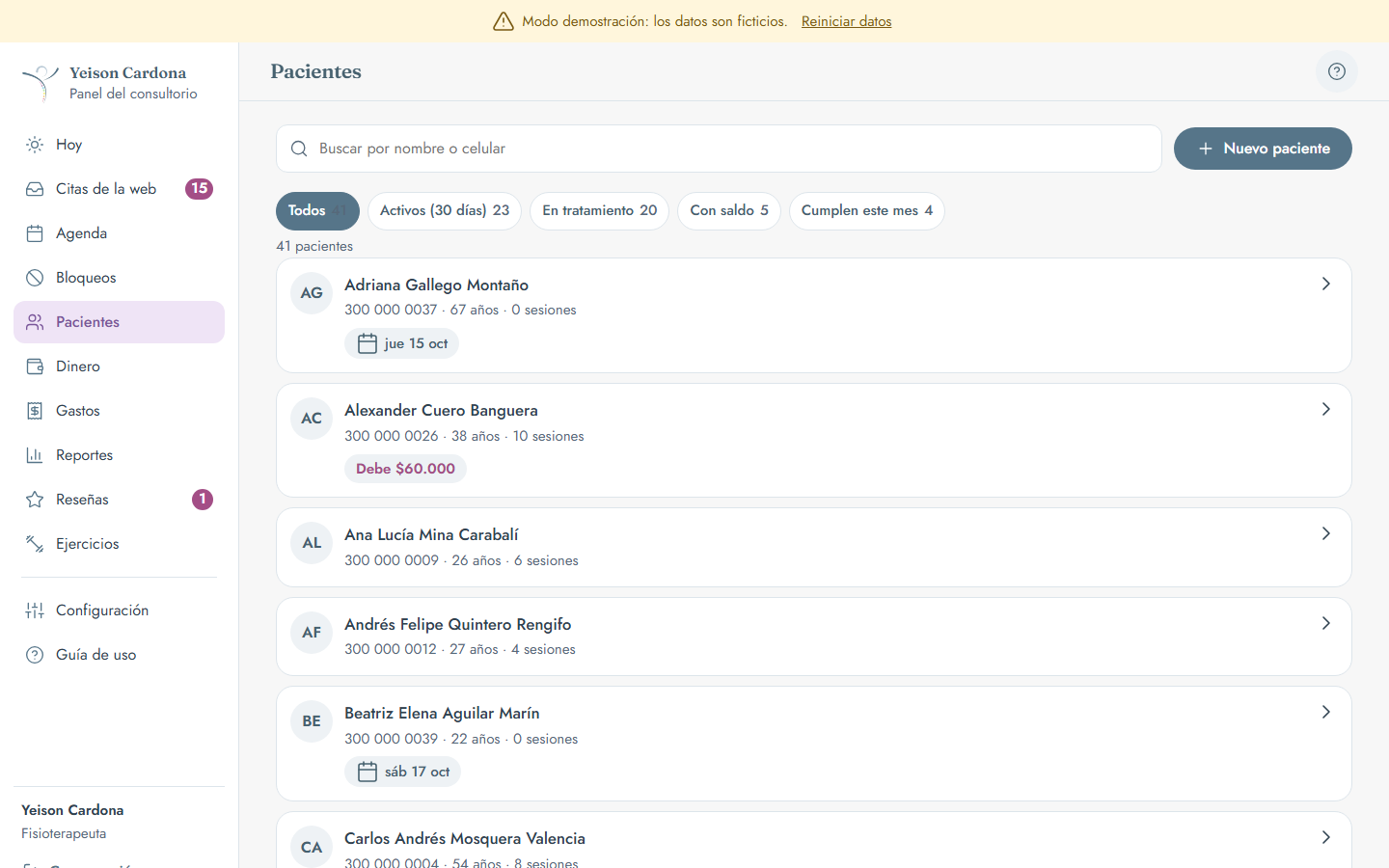This screenshot has height=868, width=1389.
Task: Open Andrés Felipe Quintero Rengifo's chevron
Action: [1326, 623]
